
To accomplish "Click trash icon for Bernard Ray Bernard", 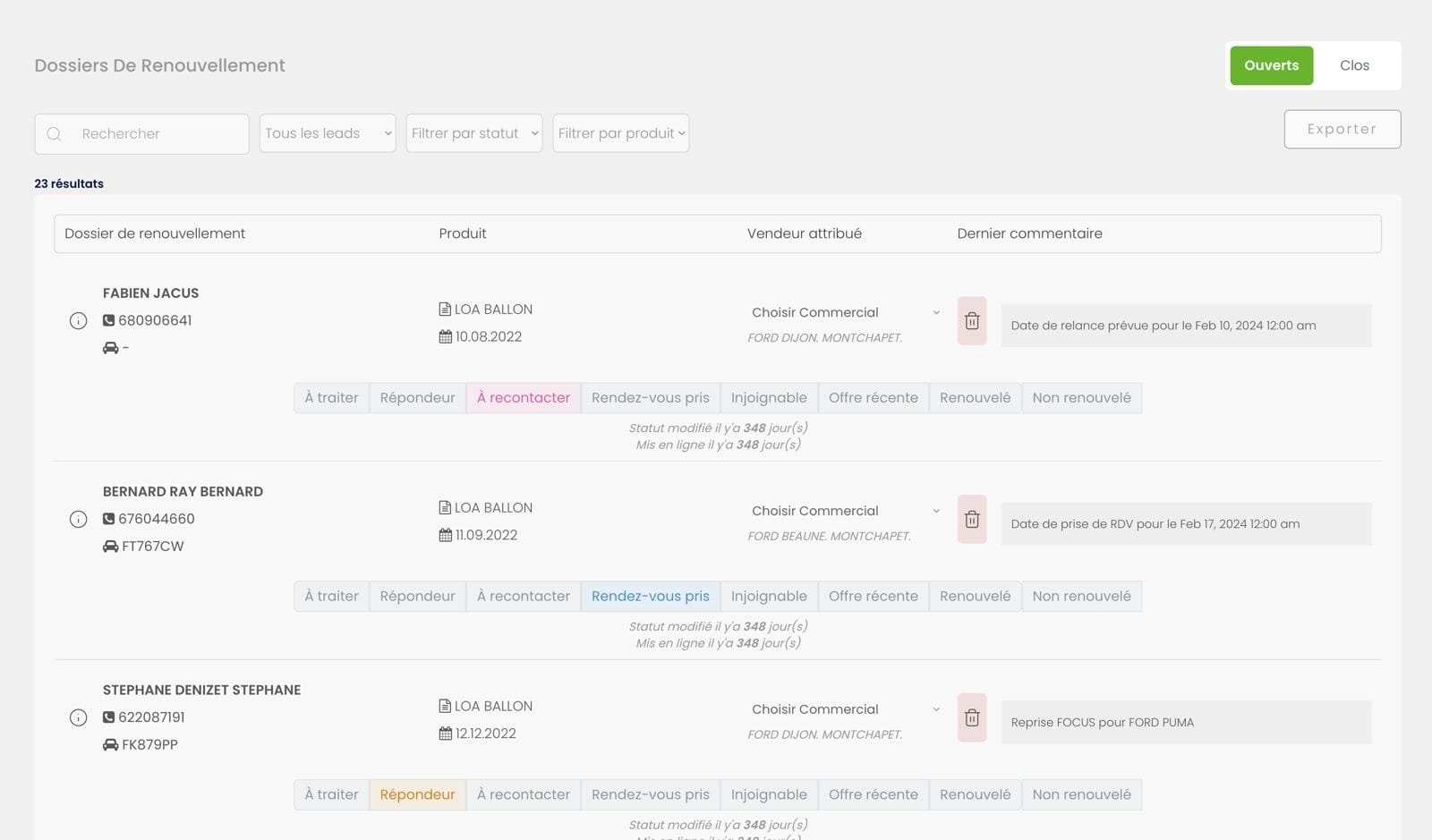I will pyautogui.click(x=972, y=520).
